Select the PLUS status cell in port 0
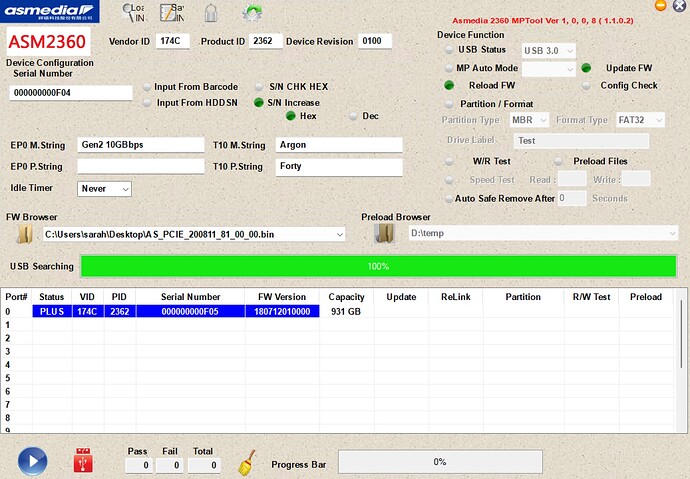This screenshot has height=479, width=690. tap(52, 311)
